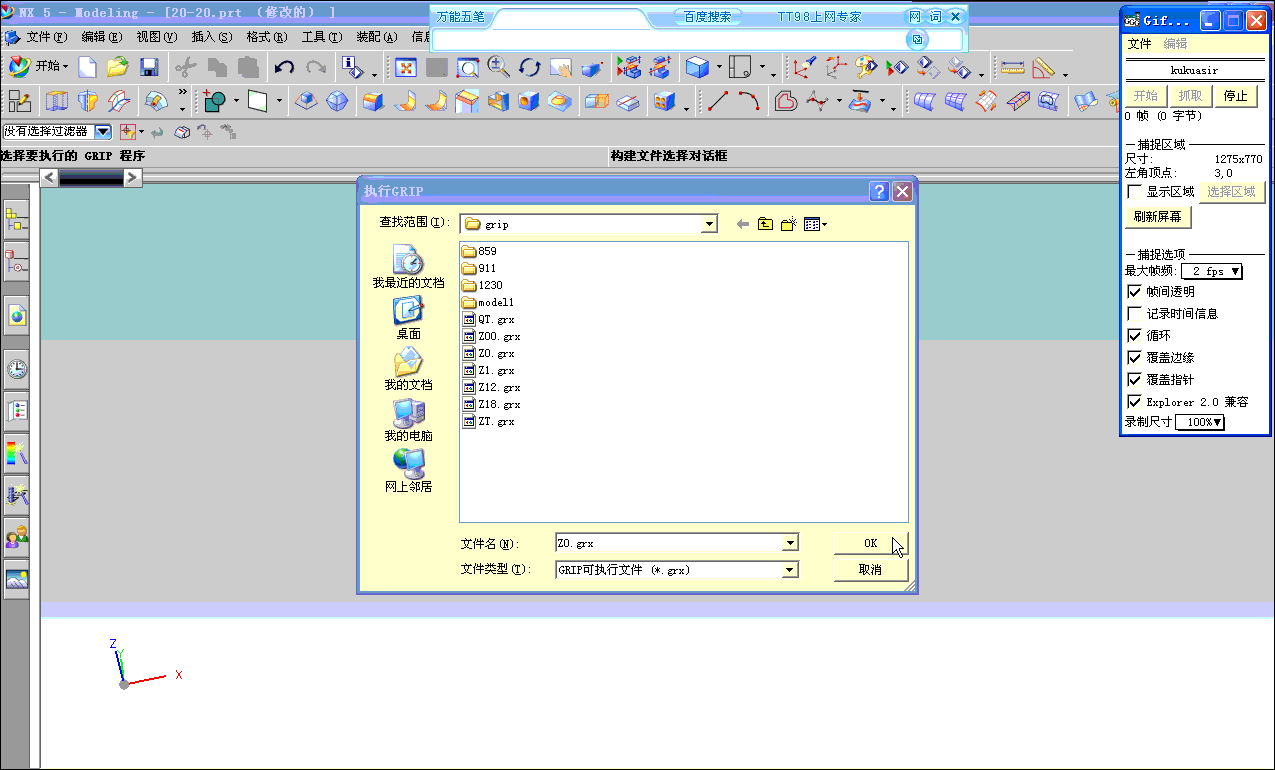Click the heart-shaped offset curve icon
This screenshot has height=770, width=1275.
point(786,101)
